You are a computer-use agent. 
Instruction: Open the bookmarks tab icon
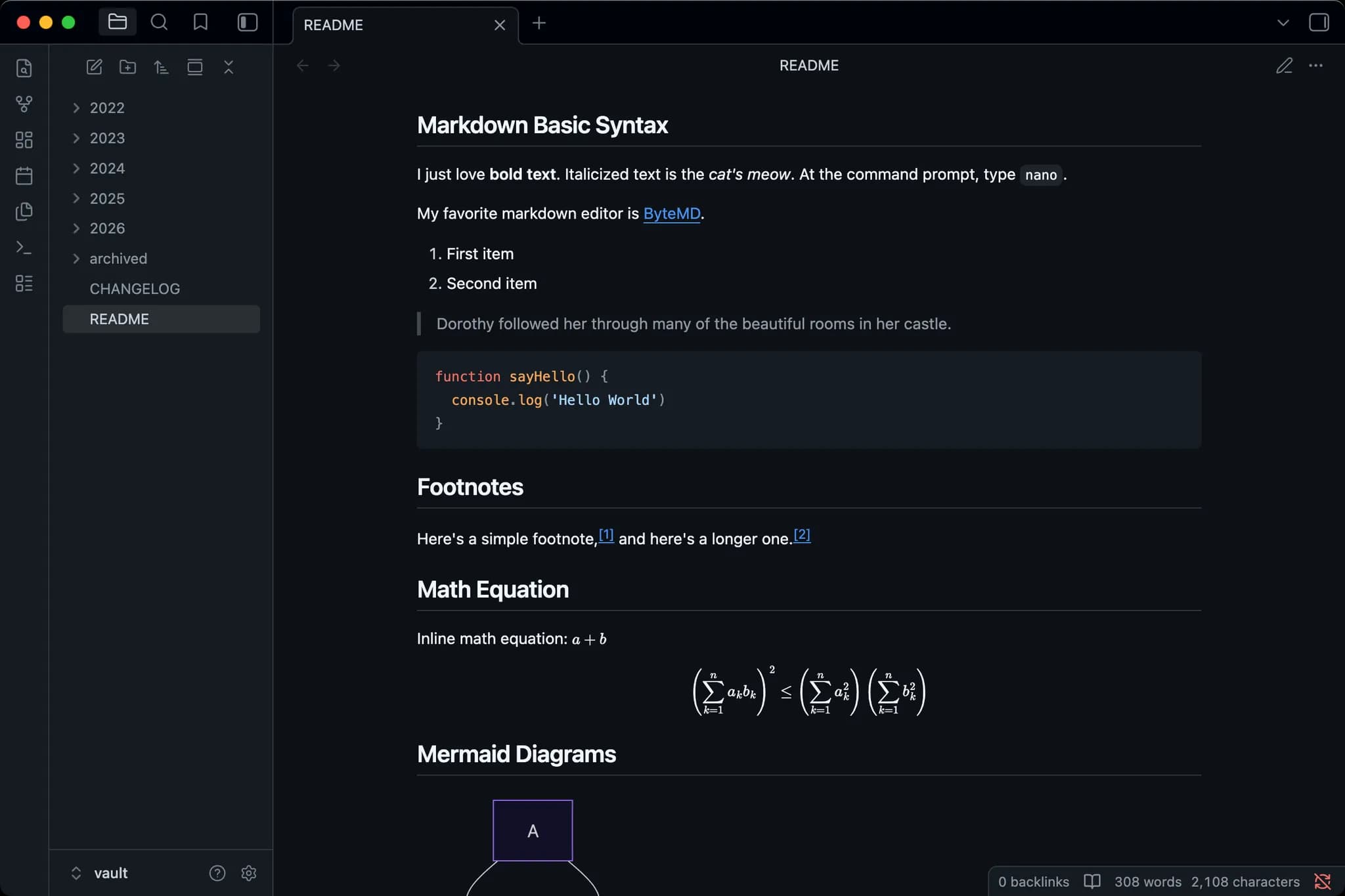(x=200, y=22)
